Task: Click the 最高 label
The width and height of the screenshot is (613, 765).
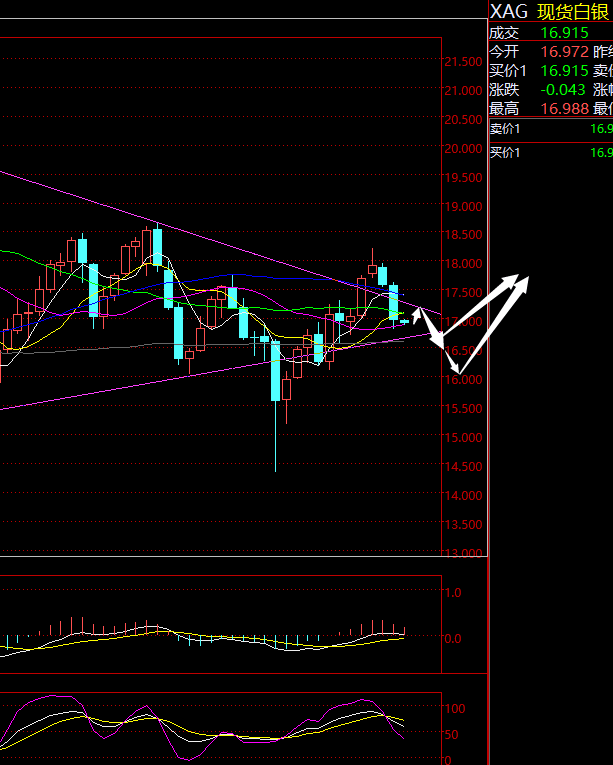Action: tap(504, 108)
